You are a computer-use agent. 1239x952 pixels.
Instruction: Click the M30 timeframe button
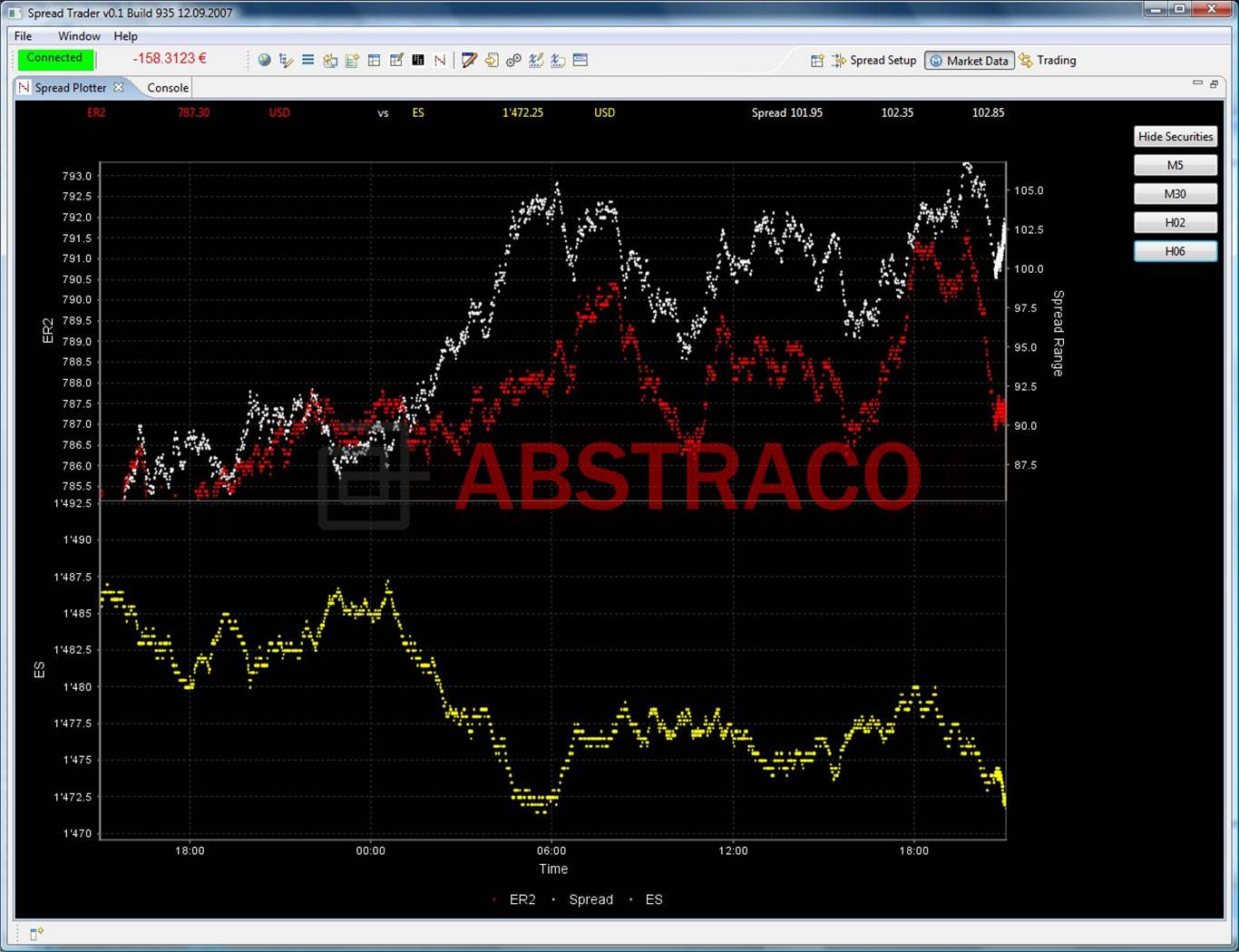[1175, 193]
